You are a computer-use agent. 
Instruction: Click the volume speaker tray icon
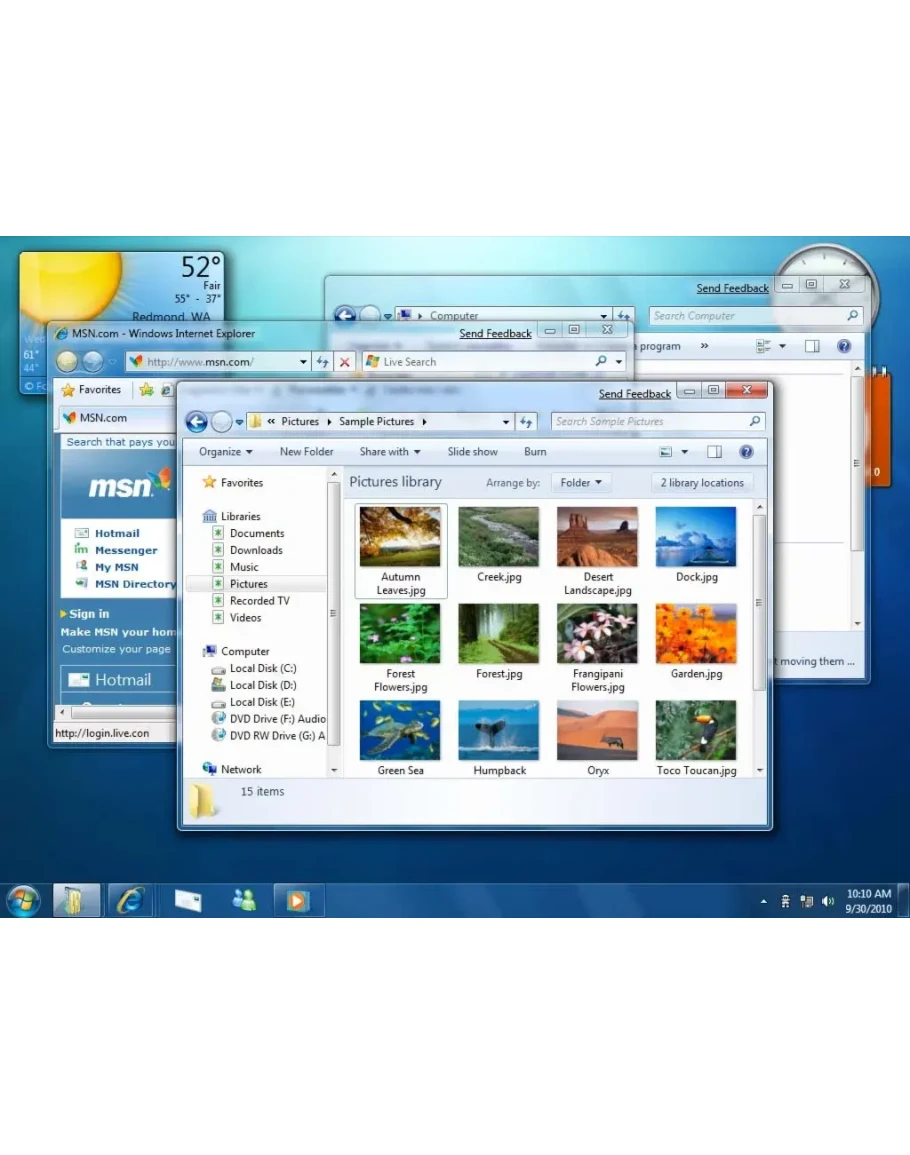(x=828, y=901)
